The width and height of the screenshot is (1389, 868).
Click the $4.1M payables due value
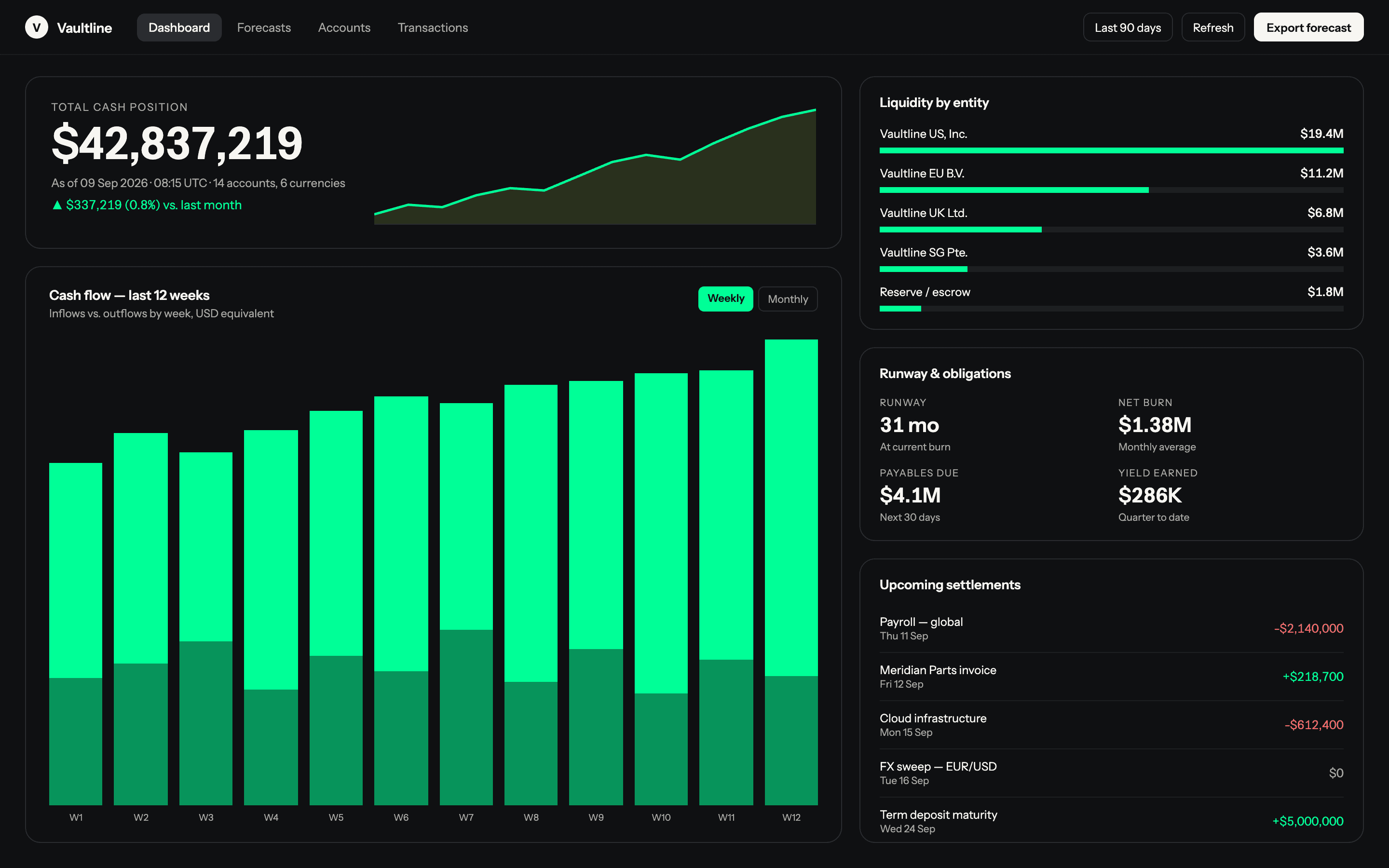click(x=910, y=495)
